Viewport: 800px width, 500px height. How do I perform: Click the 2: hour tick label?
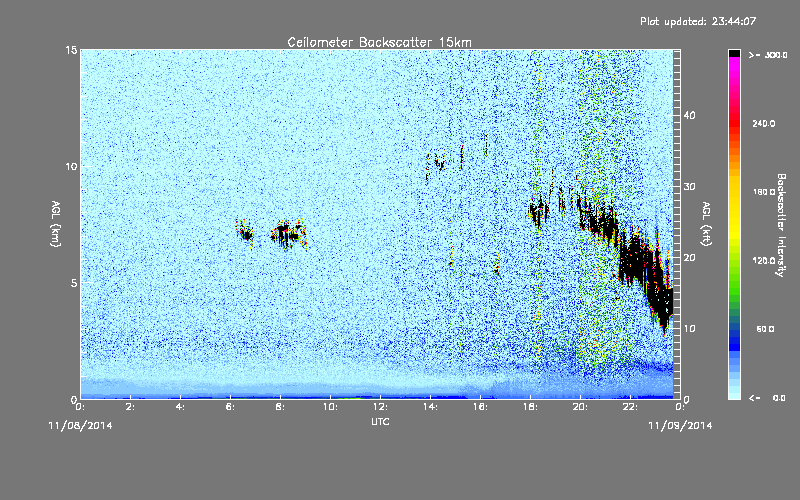click(130, 407)
